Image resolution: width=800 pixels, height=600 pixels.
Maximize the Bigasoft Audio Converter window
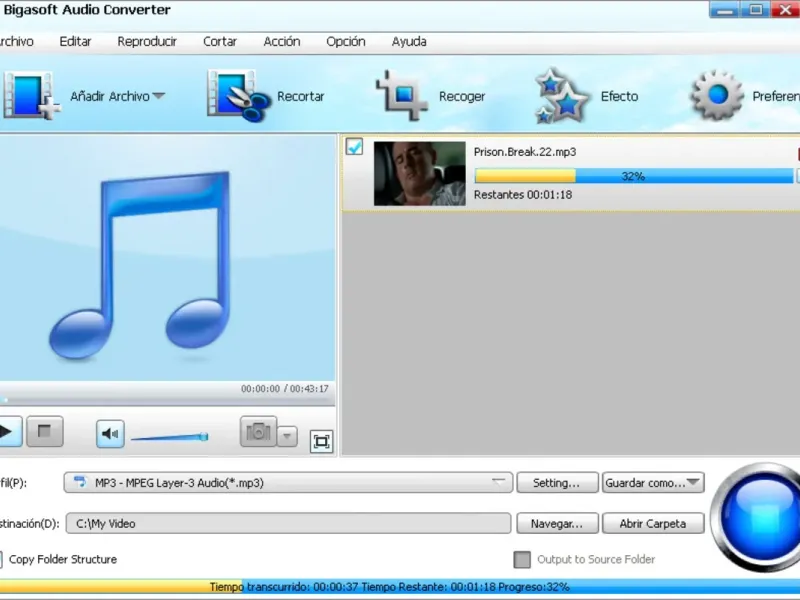click(756, 10)
